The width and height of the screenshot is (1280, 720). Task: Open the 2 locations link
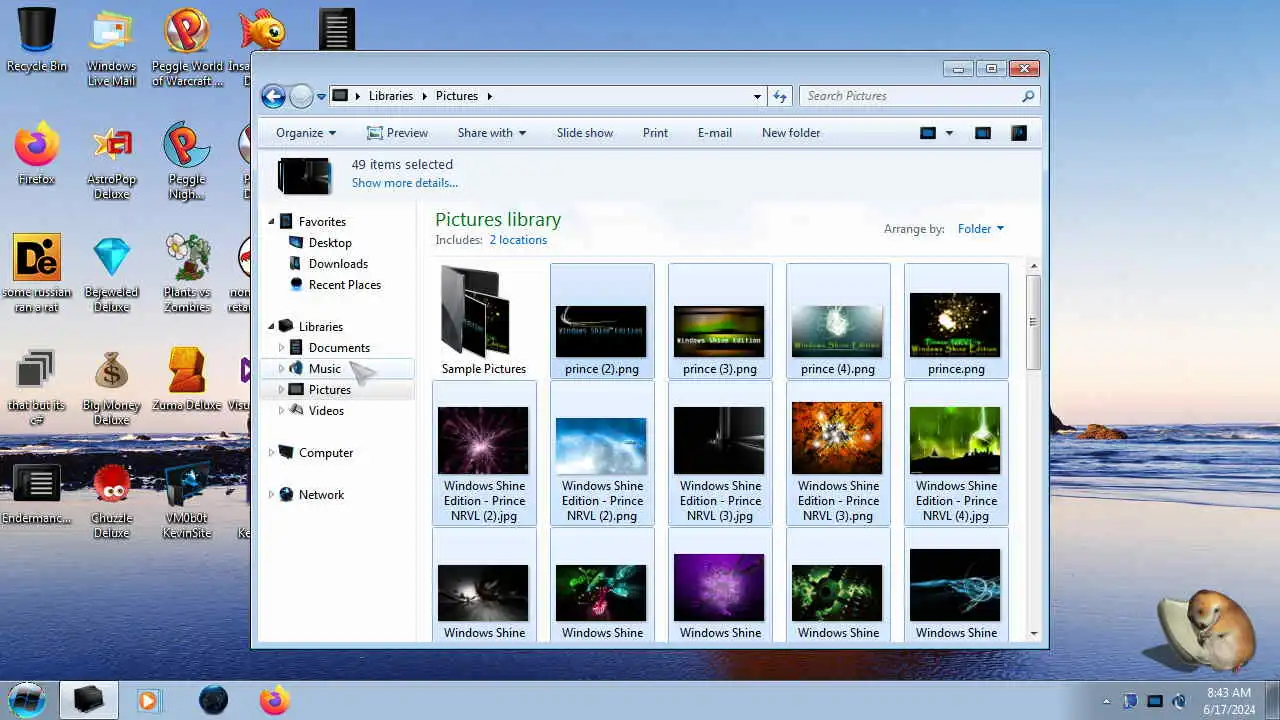[x=518, y=240]
